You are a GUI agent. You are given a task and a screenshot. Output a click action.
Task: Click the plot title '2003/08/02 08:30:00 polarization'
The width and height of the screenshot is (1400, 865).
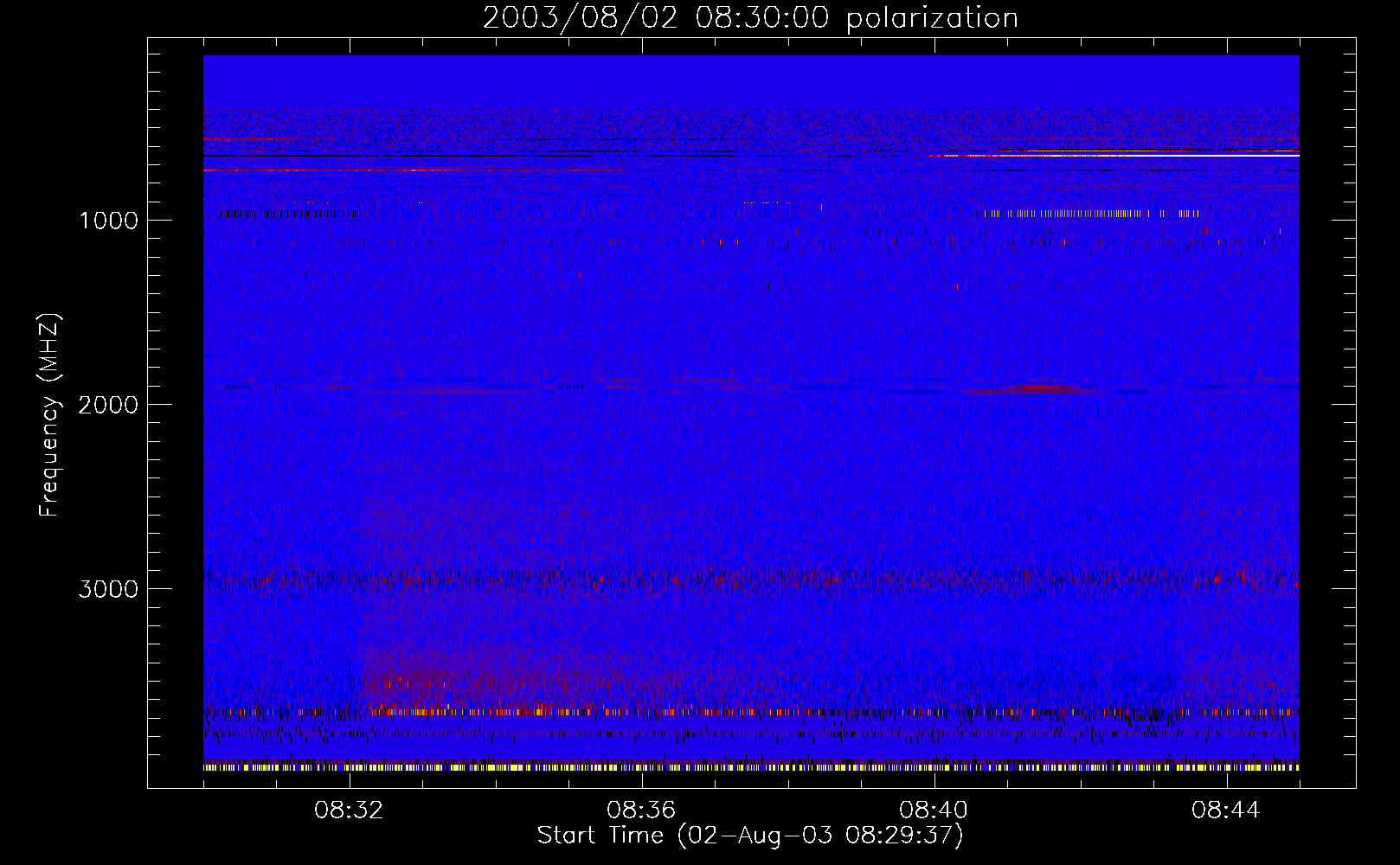tap(750, 18)
